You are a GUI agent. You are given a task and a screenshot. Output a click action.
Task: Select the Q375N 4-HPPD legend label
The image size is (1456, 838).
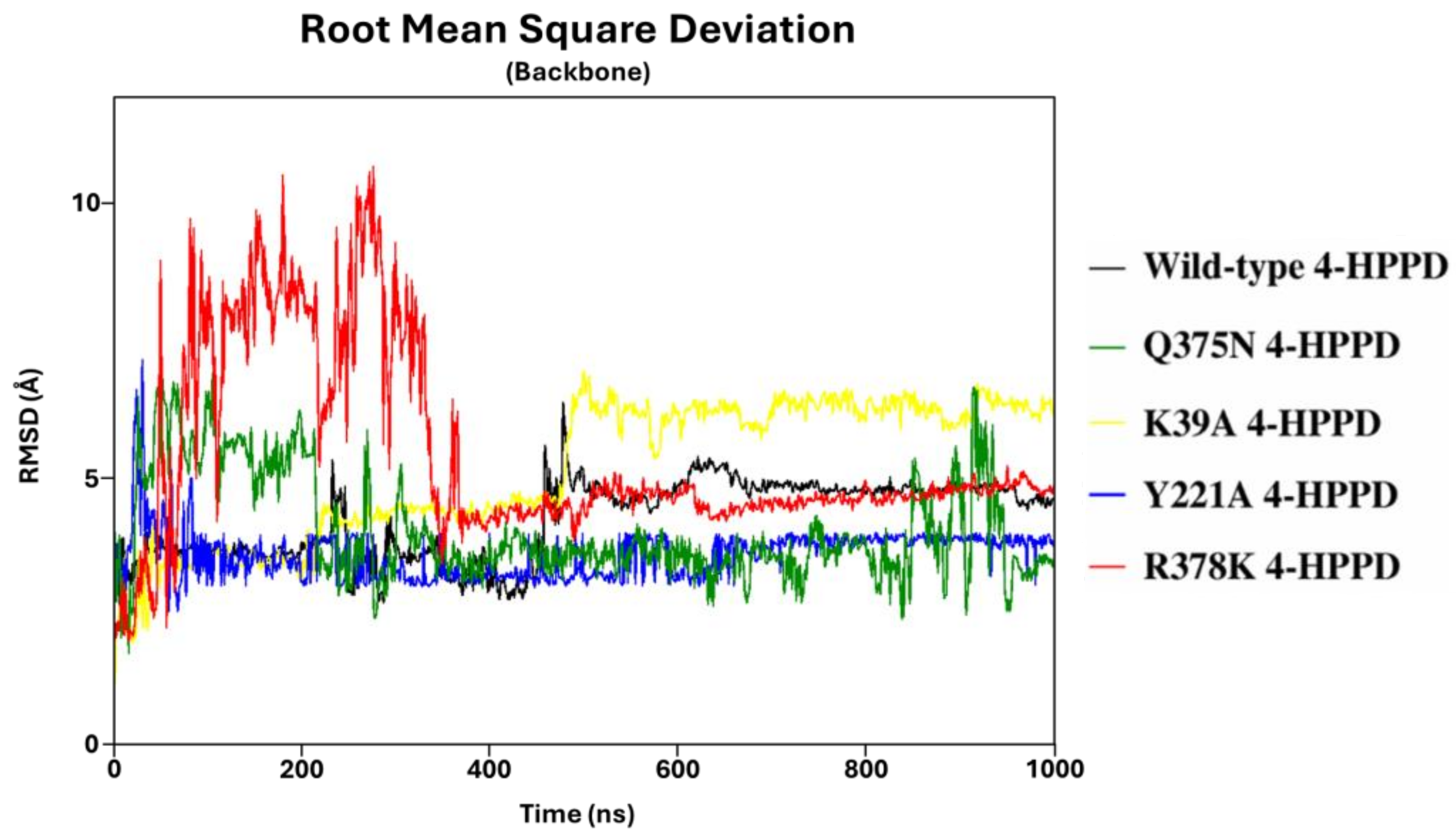click(1271, 346)
